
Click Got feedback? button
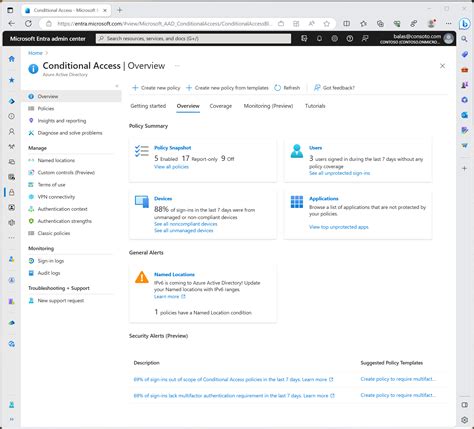tap(334, 88)
